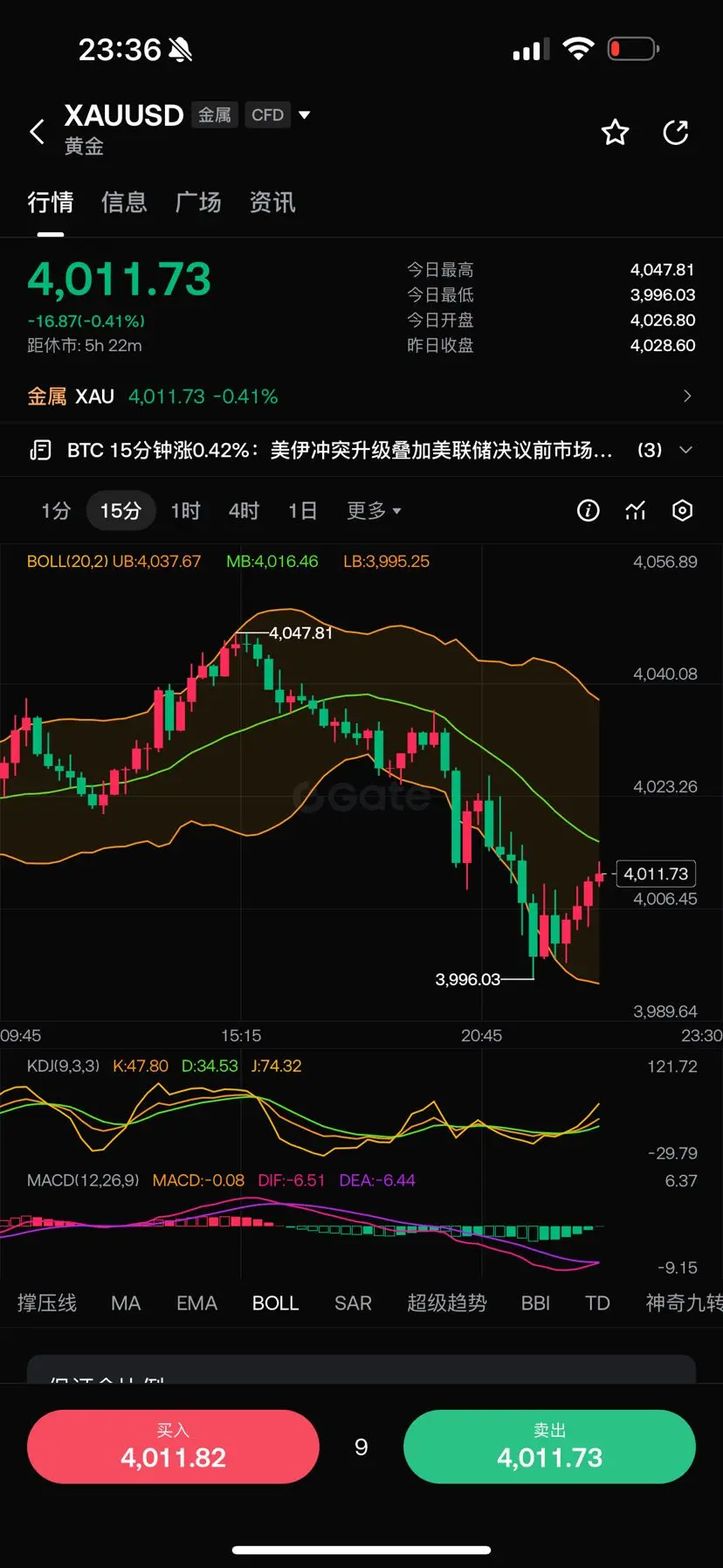Tap the 卖出 4,011.73 button
This screenshot has width=723, height=1568.
tap(549, 1447)
